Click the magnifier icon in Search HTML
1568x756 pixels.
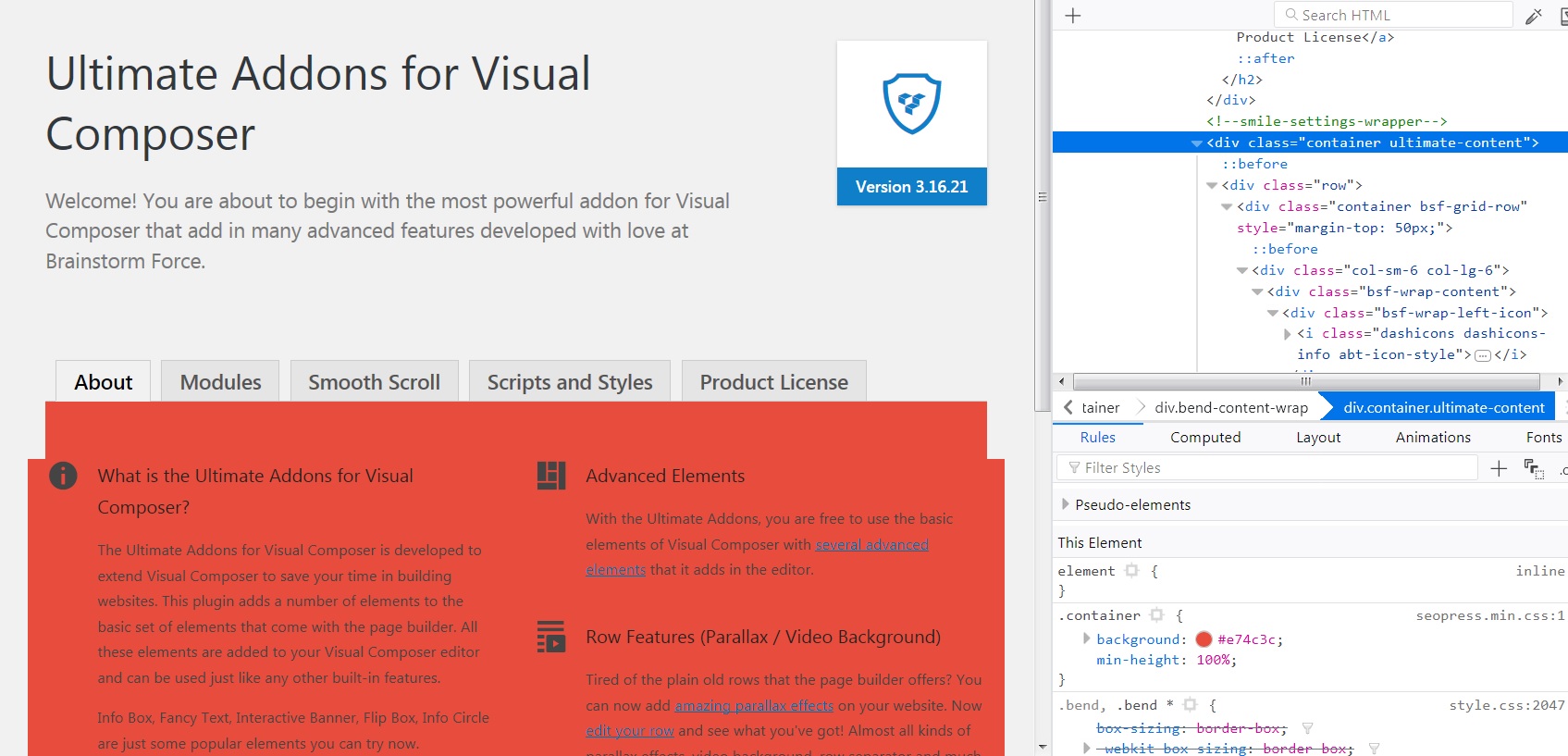1291,15
